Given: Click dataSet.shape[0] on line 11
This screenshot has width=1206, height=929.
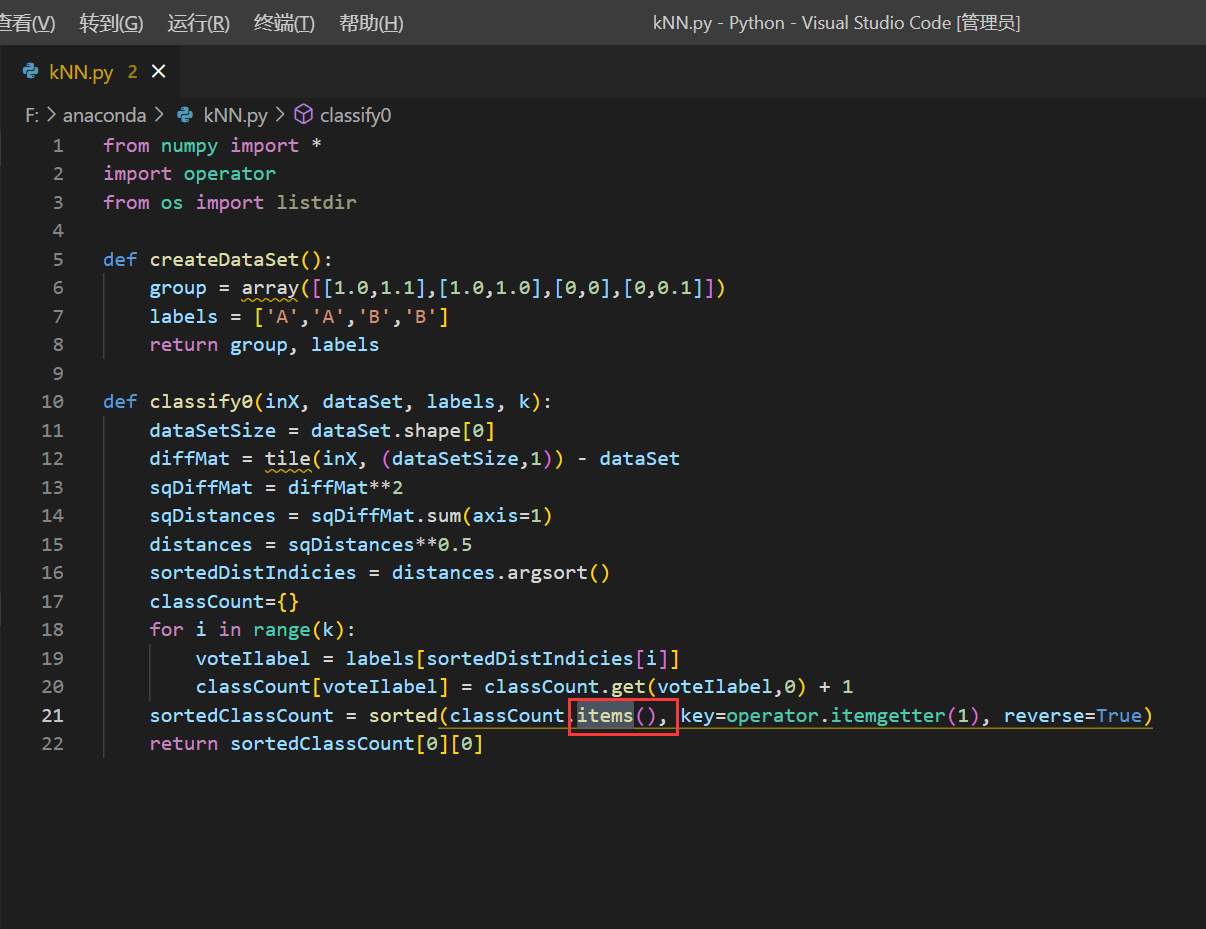Looking at the screenshot, I should click(x=403, y=431).
